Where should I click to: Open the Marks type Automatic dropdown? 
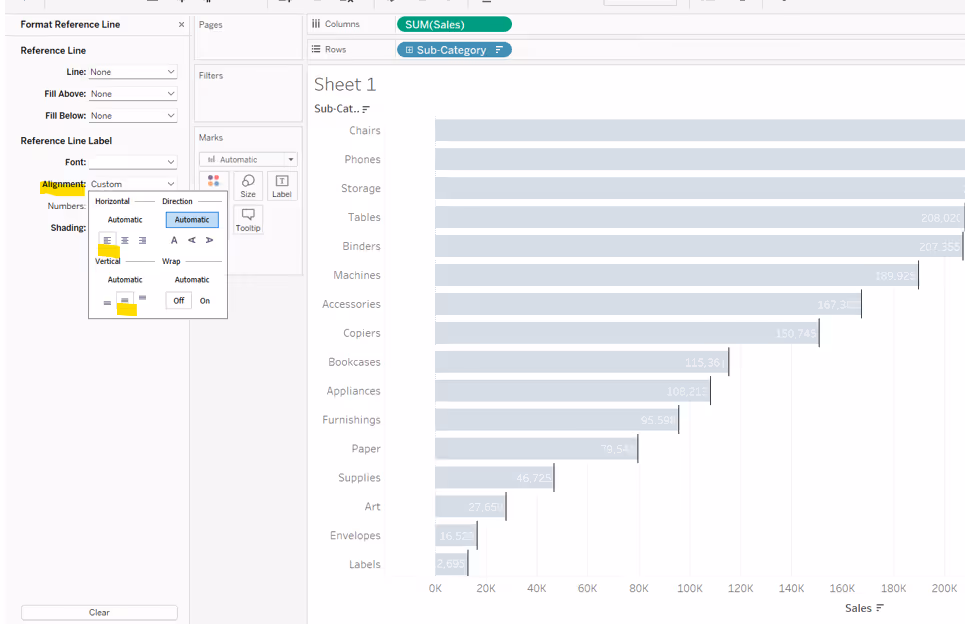[x=248, y=159]
